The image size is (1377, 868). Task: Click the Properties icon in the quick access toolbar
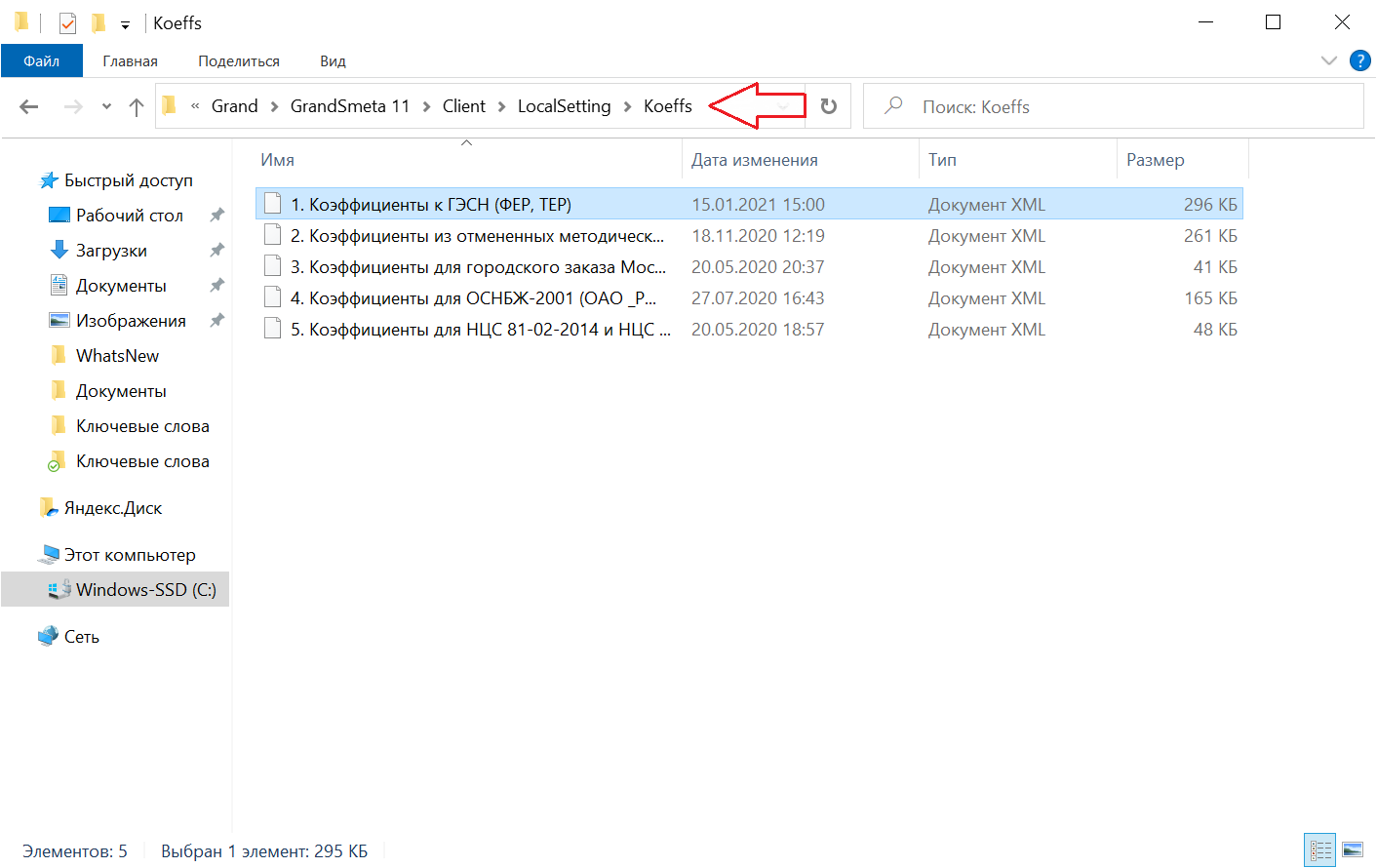(67, 22)
